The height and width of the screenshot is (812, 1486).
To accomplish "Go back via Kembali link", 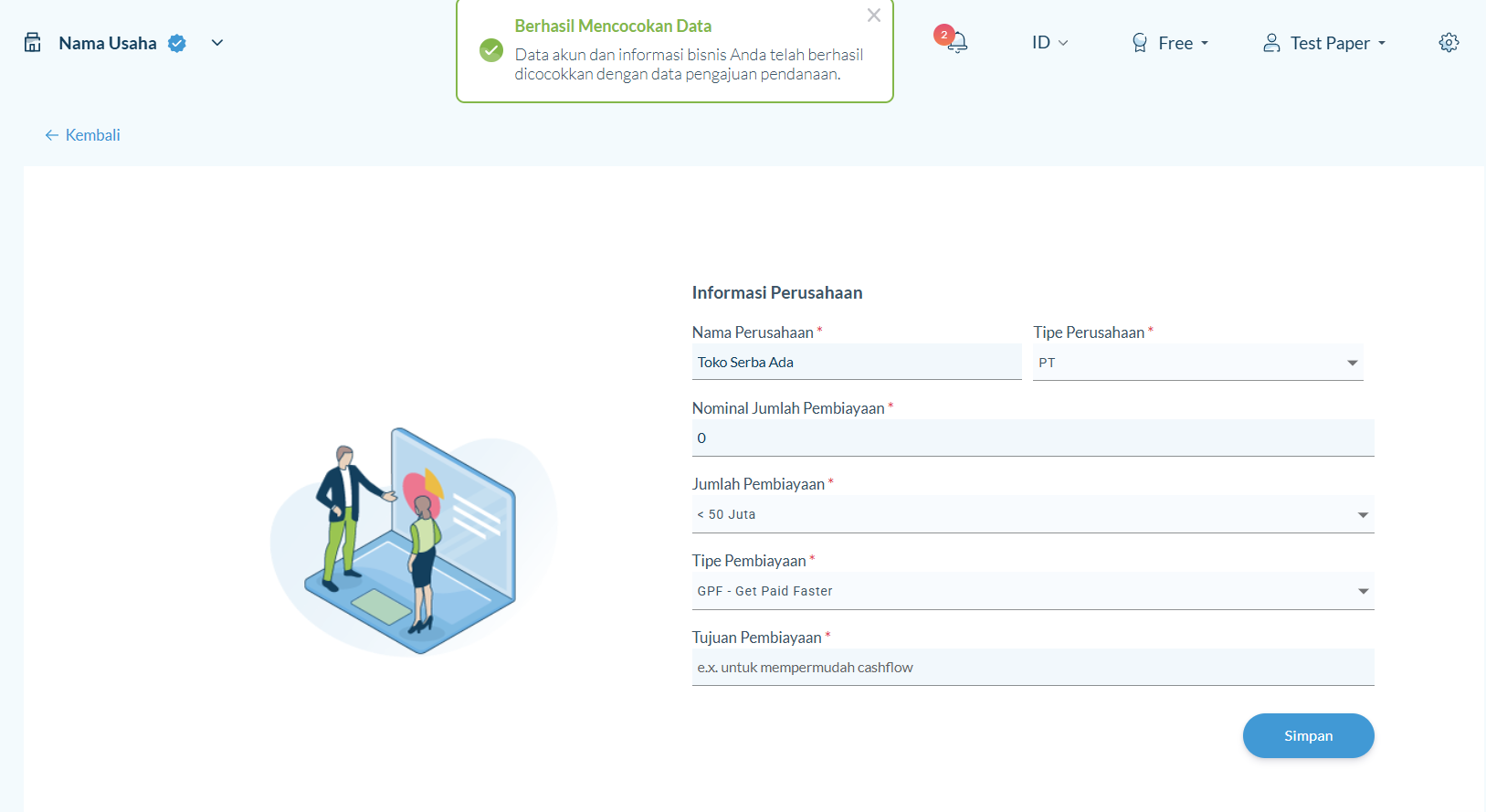I will [x=82, y=135].
